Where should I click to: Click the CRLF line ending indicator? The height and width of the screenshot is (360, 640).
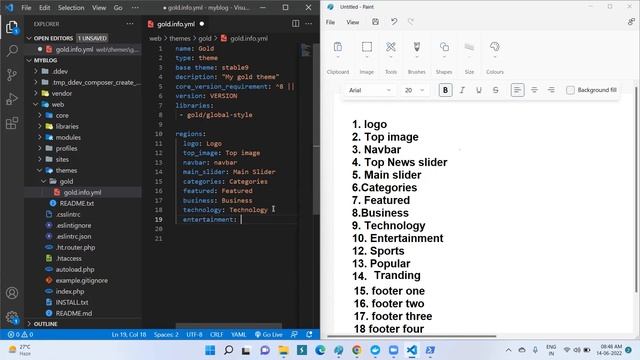[216, 335]
